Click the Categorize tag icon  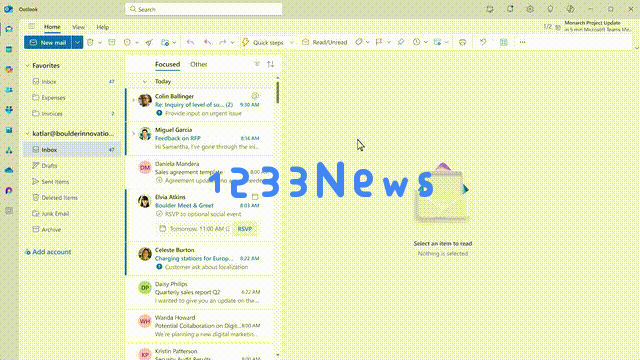[x=359, y=42]
